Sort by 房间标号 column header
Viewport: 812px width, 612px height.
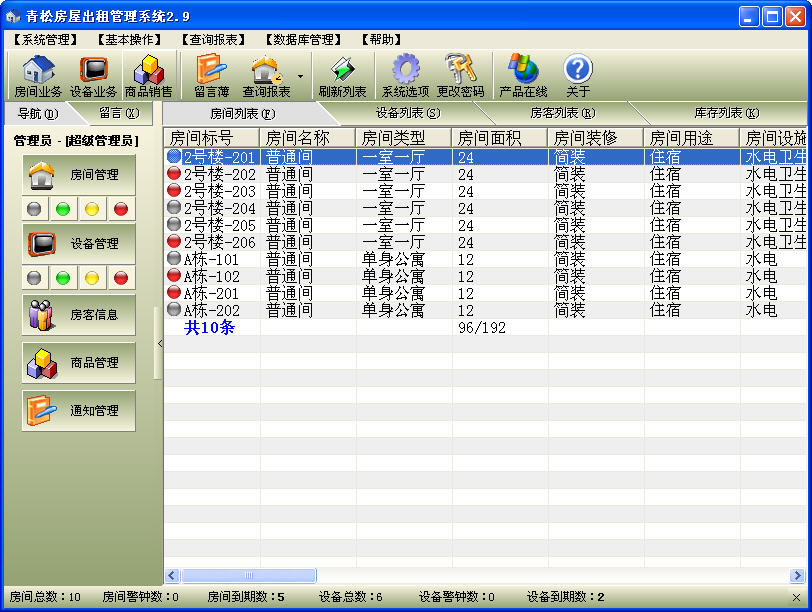212,138
